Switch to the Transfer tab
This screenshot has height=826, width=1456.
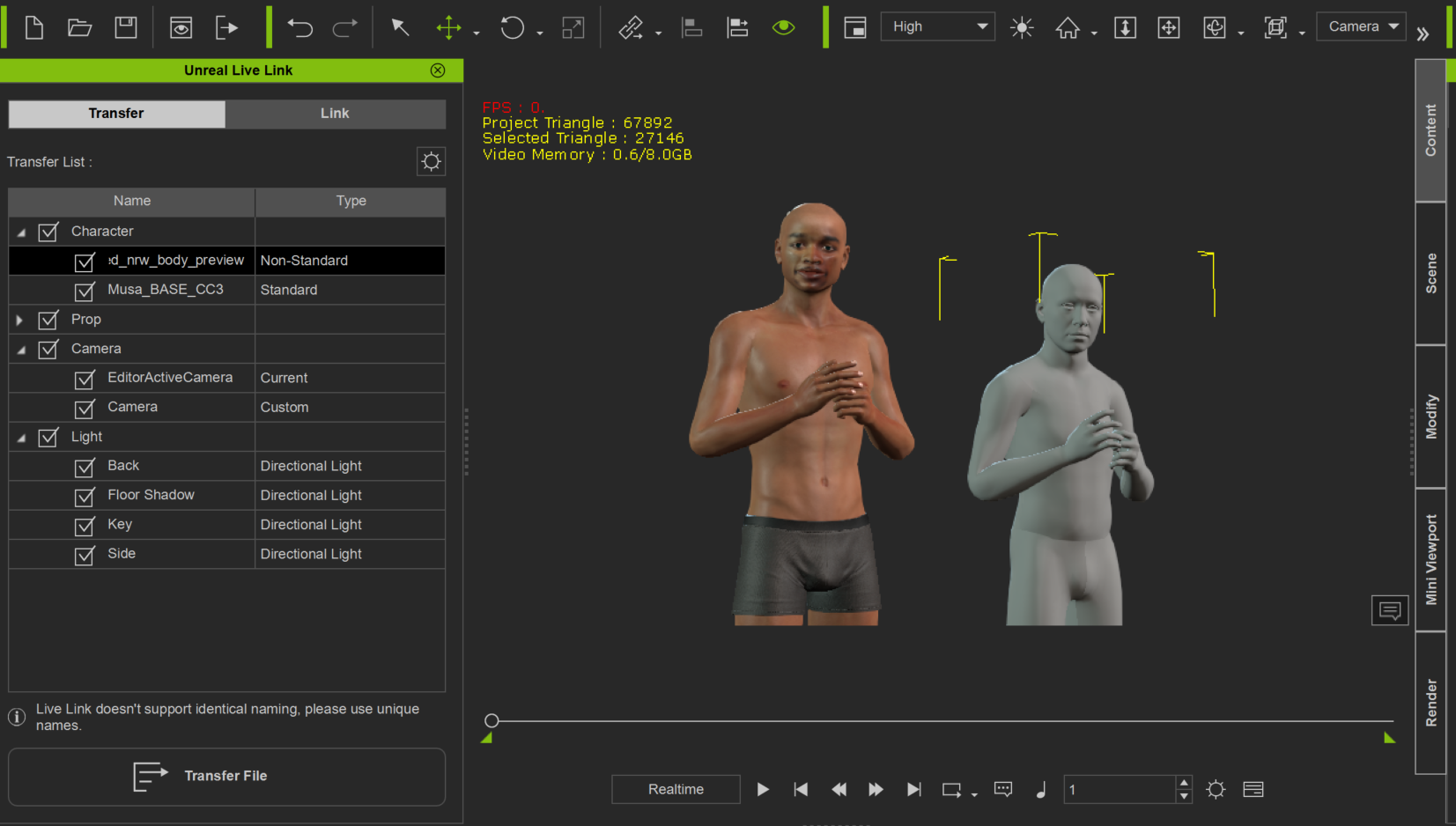116,114
